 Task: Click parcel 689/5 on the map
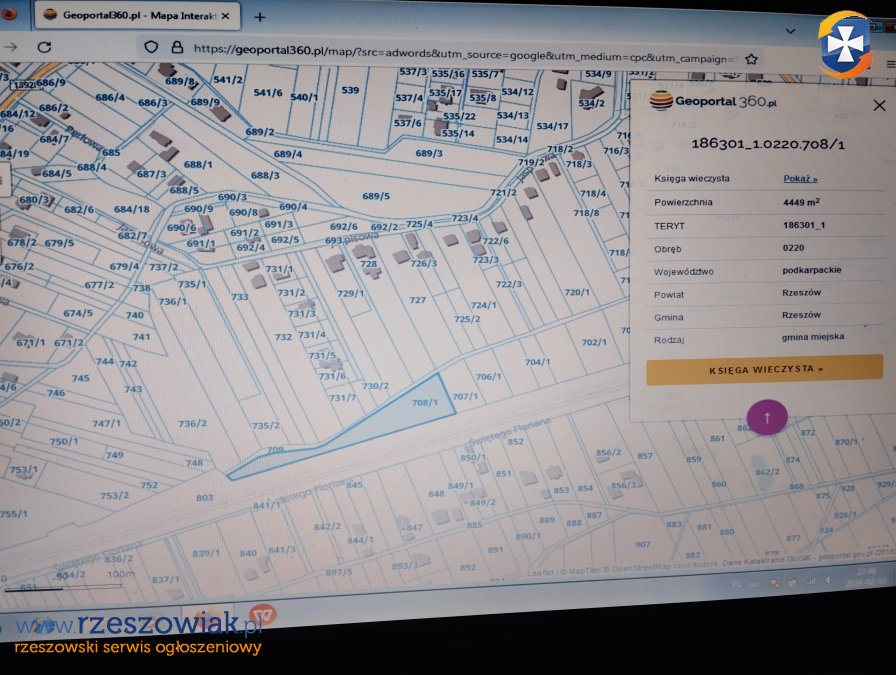376,196
